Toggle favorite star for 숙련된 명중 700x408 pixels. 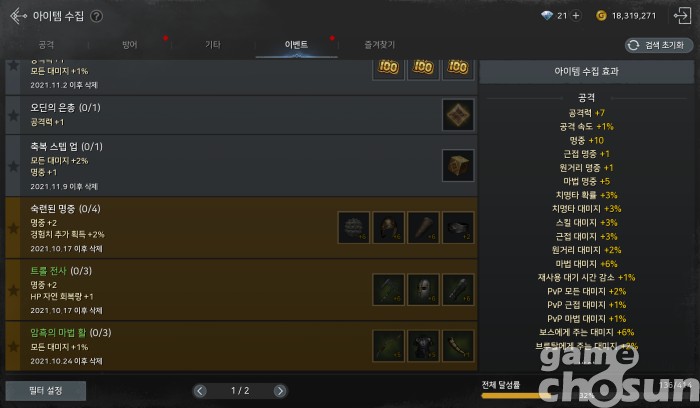coord(13,228)
